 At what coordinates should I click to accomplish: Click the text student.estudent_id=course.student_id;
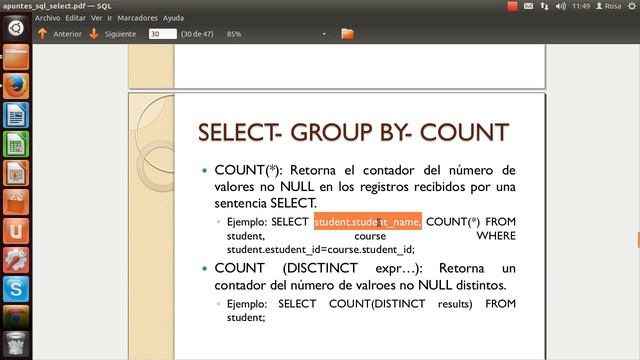(x=321, y=249)
